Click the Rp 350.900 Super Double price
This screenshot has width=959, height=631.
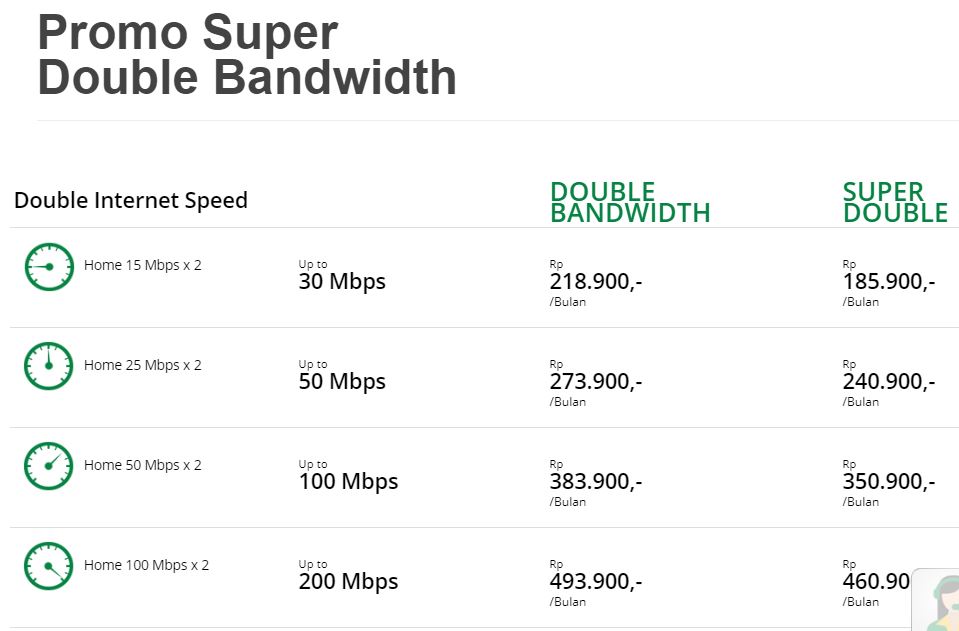tap(889, 482)
